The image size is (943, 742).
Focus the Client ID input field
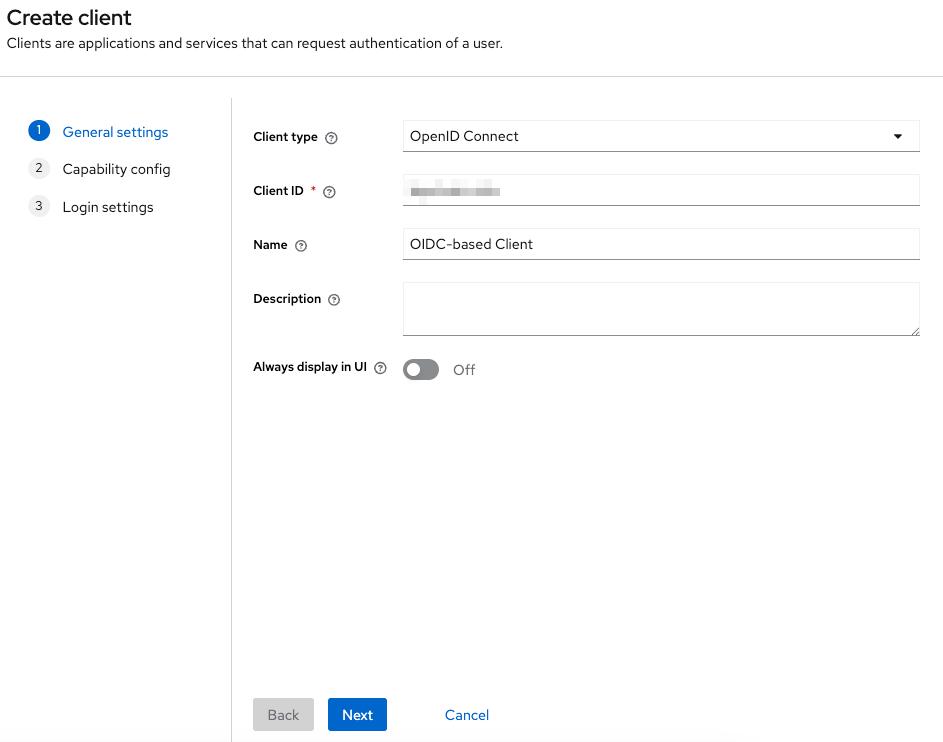[x=660, y=190]
